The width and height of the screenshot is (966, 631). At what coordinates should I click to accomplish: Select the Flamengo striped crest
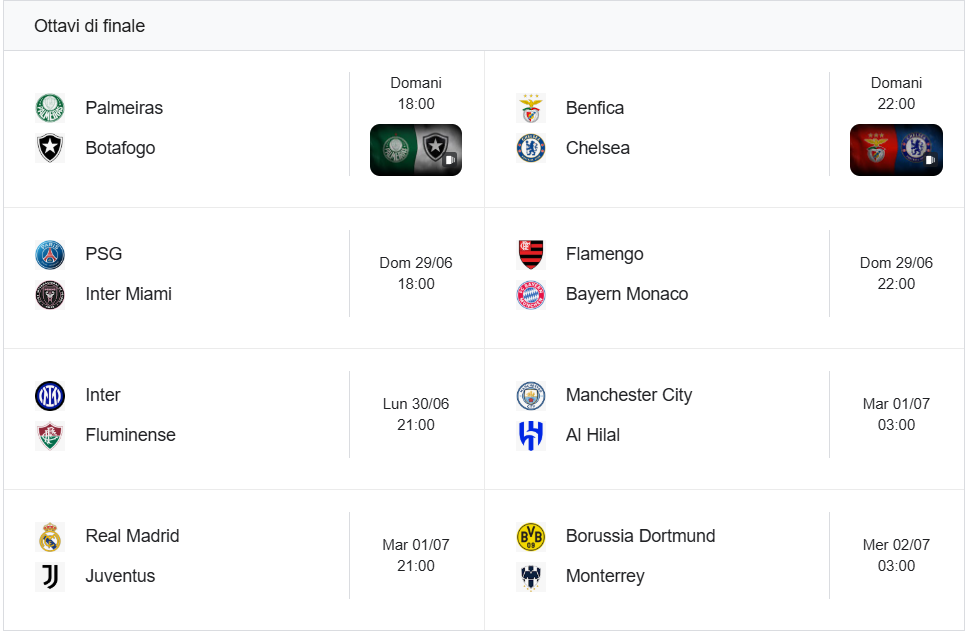tap(530, 254)
